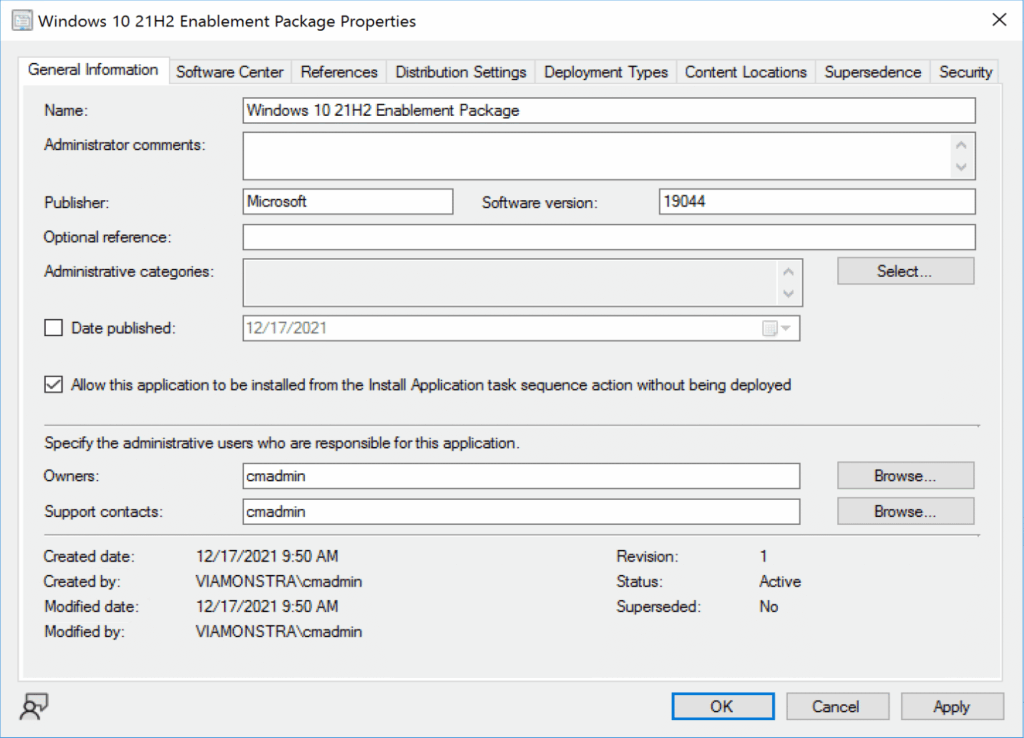Click Apply to save changes
1024x738 pixels.
click(x=951, y=706)
